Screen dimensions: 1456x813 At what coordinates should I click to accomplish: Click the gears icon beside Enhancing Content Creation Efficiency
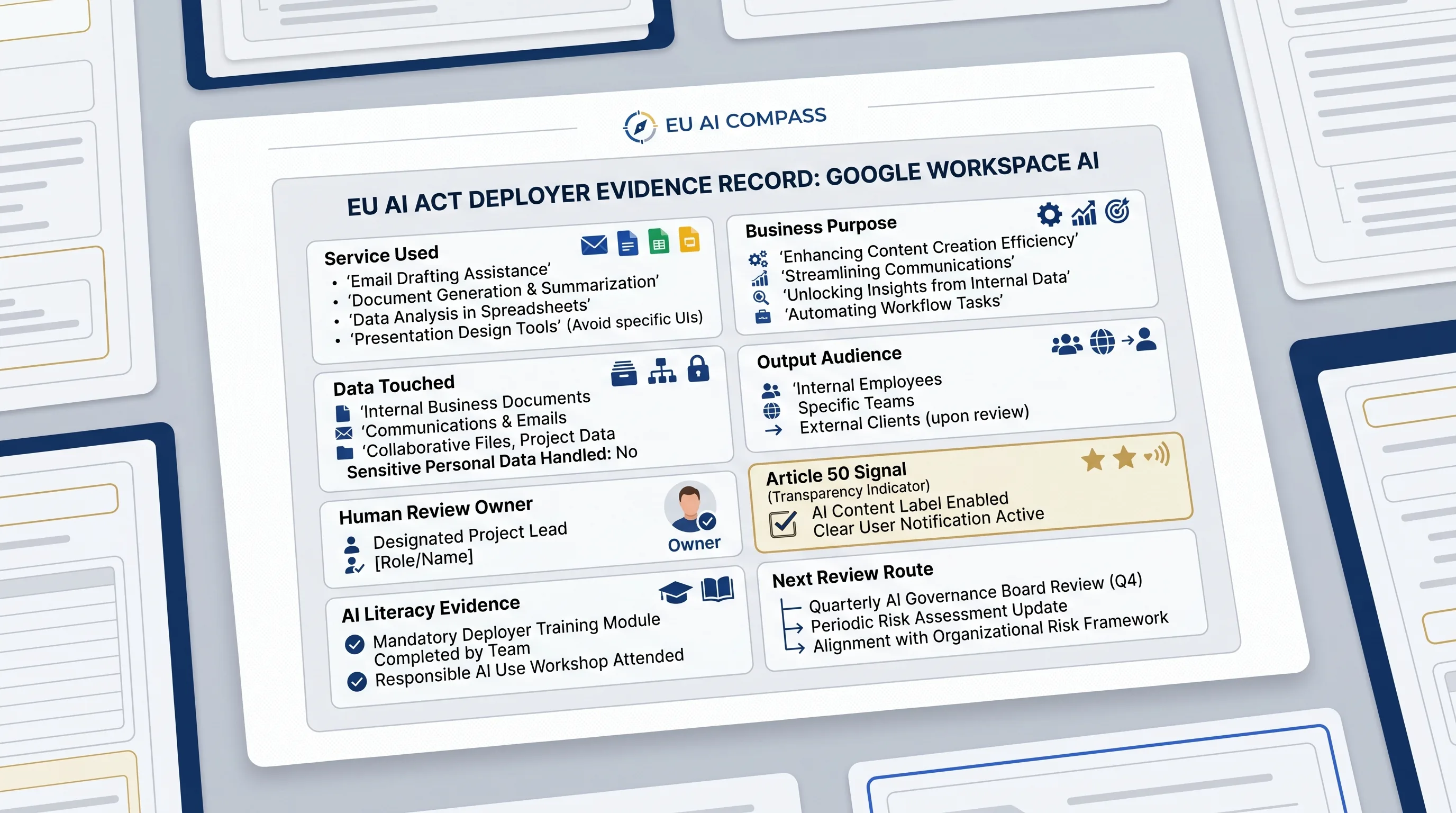pos(758,259)
